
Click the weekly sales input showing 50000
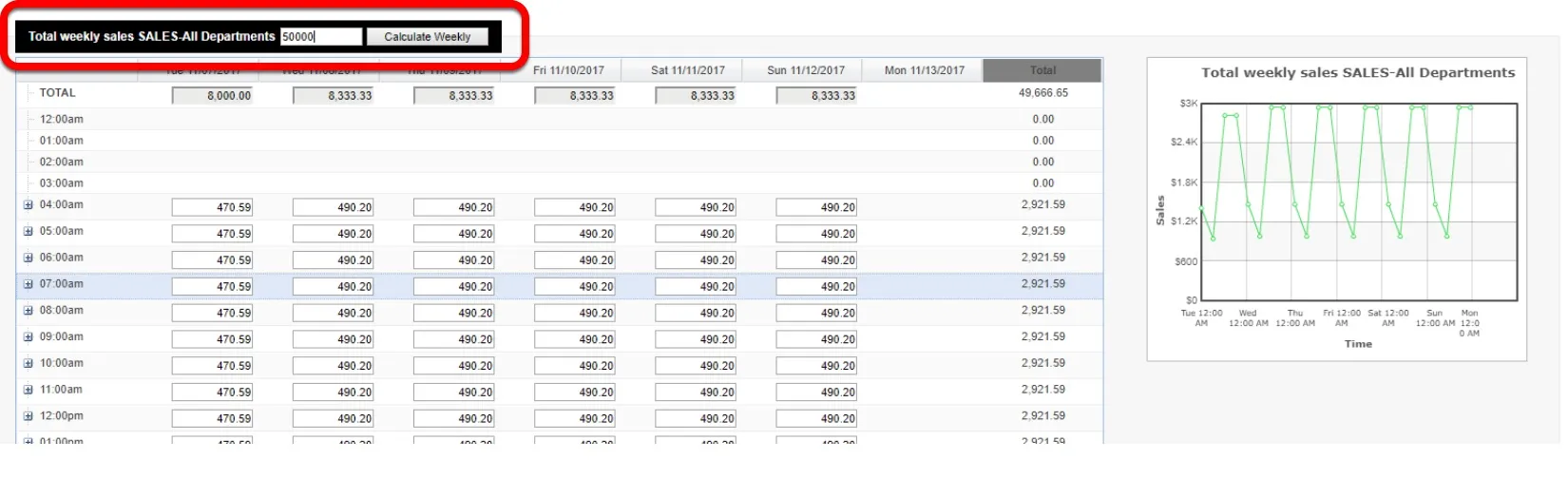point(321,37)
